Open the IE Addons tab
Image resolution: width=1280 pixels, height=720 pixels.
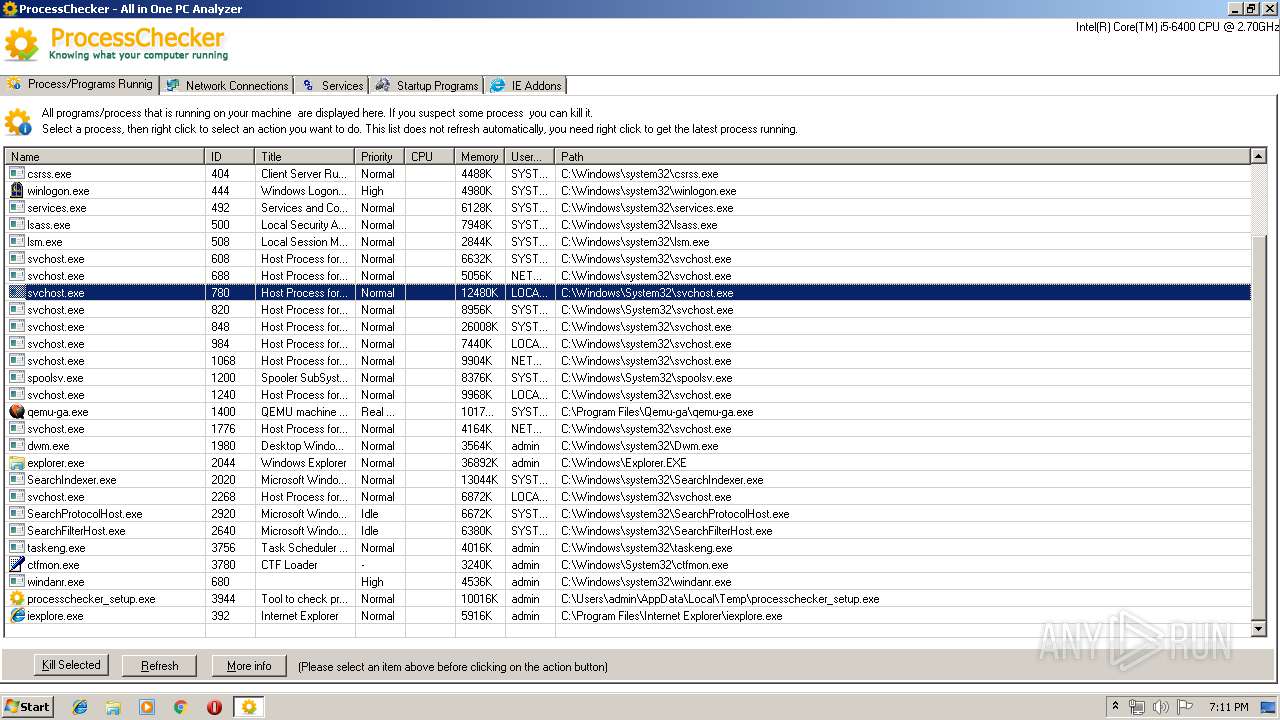(527, 85)
